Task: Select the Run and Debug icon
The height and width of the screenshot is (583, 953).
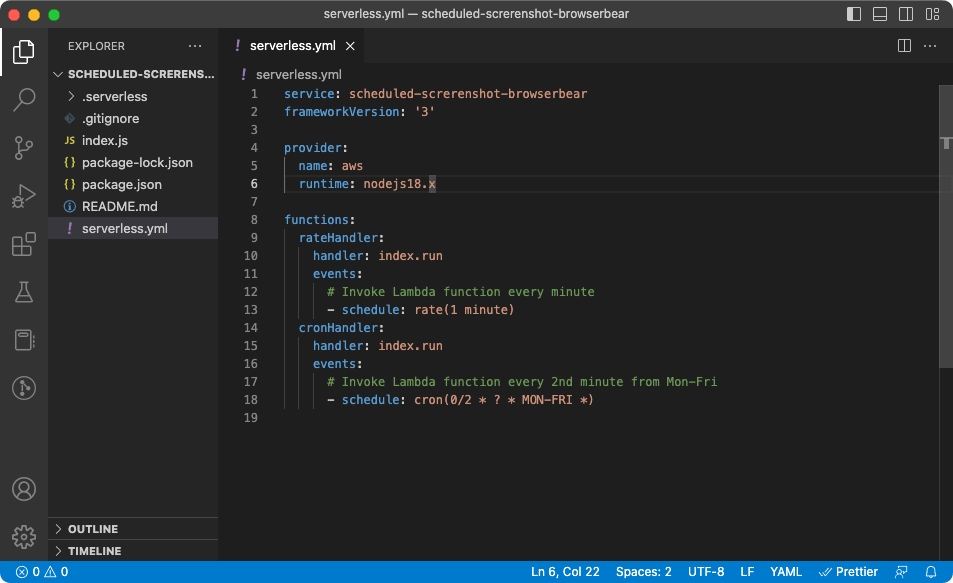Action: click(23, 196)
